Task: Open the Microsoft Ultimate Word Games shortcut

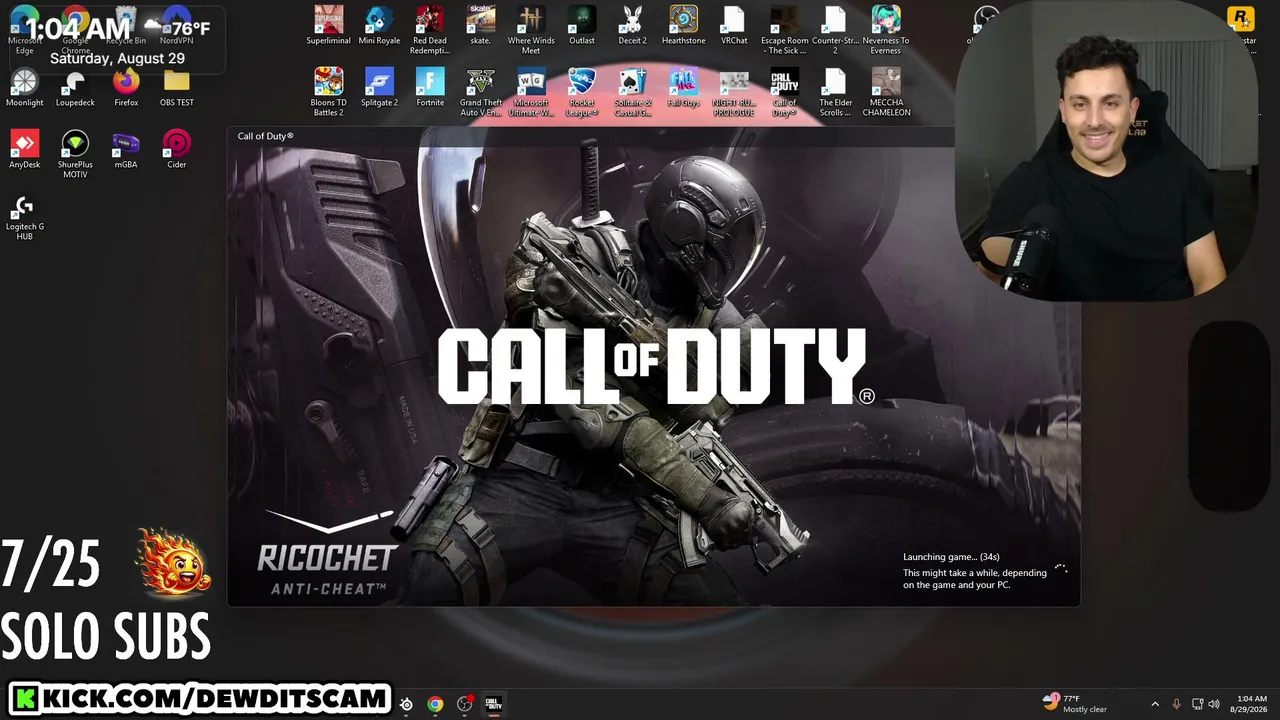Action: [531, 92]
